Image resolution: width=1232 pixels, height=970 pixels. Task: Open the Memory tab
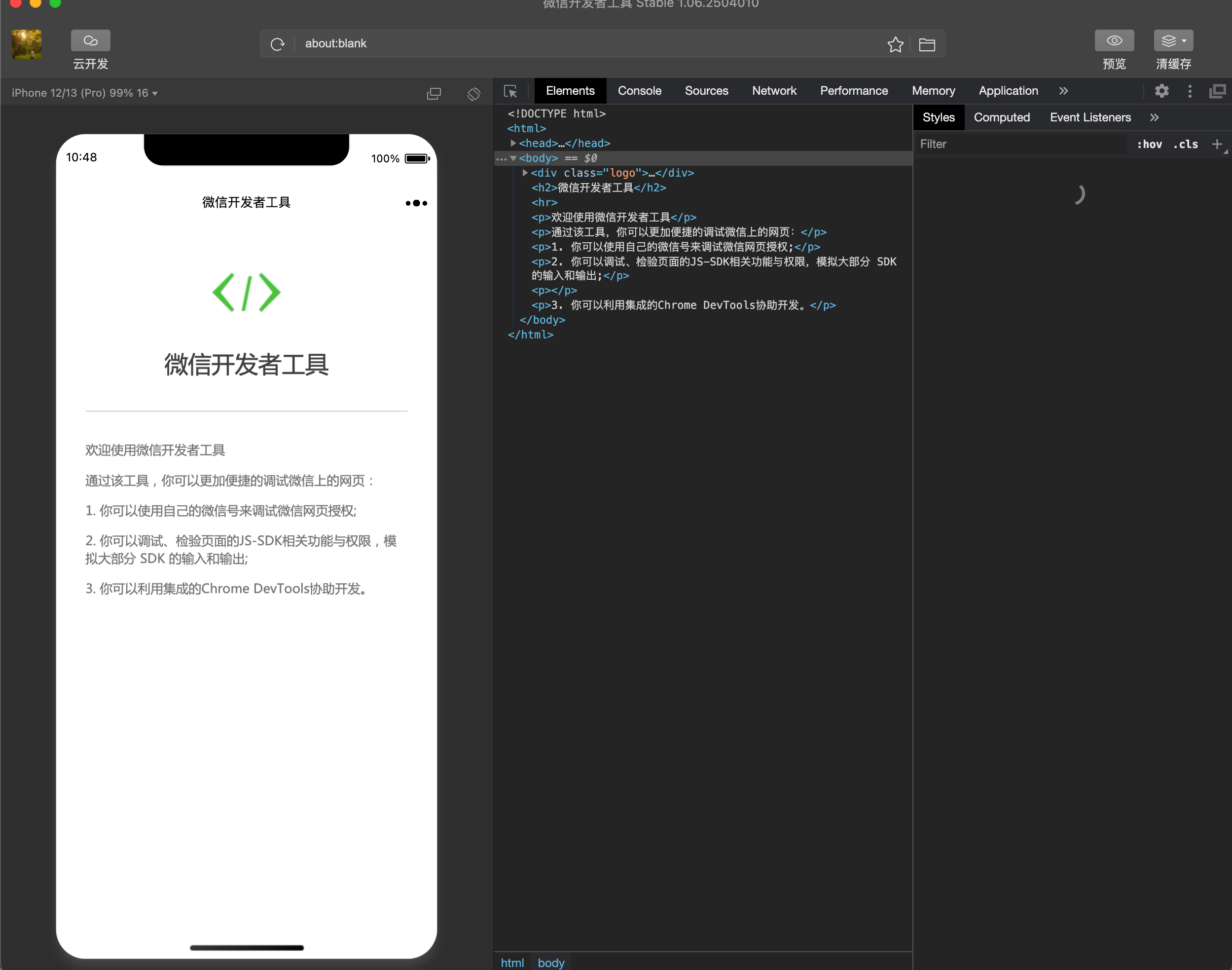click(x=933, y=91)
